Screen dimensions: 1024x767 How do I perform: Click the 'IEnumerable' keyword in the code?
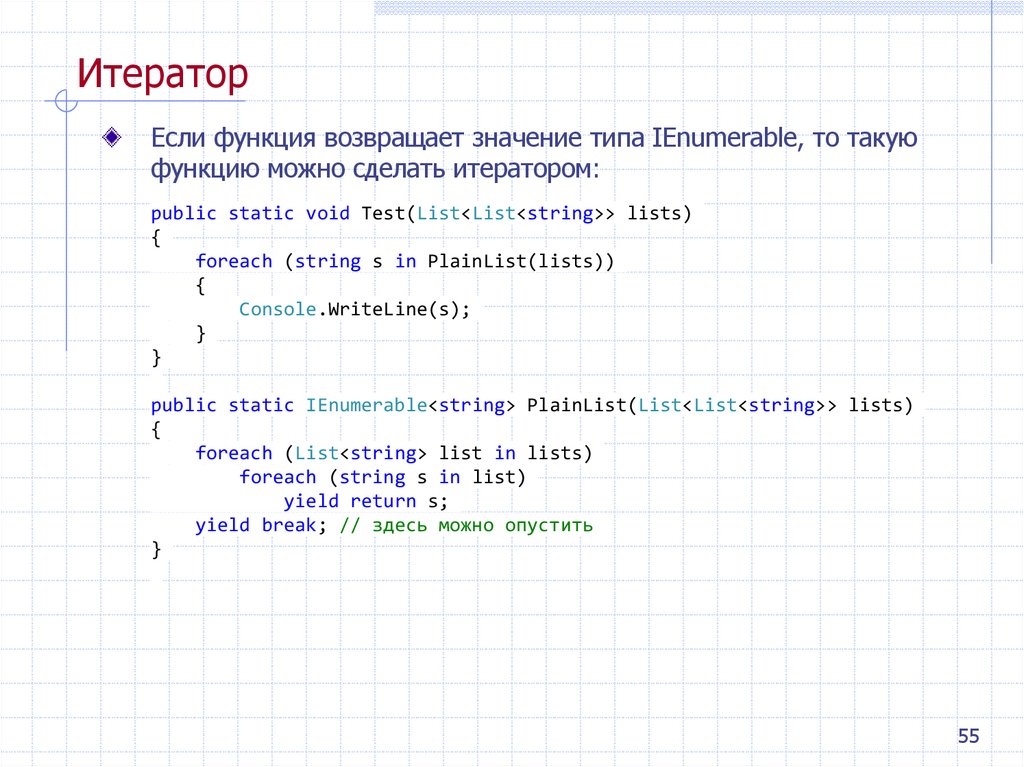(x=365, y=405)
